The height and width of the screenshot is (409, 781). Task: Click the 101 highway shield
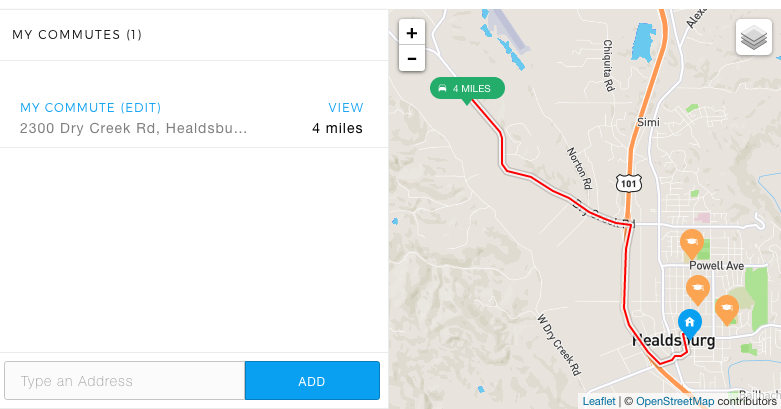629,183
